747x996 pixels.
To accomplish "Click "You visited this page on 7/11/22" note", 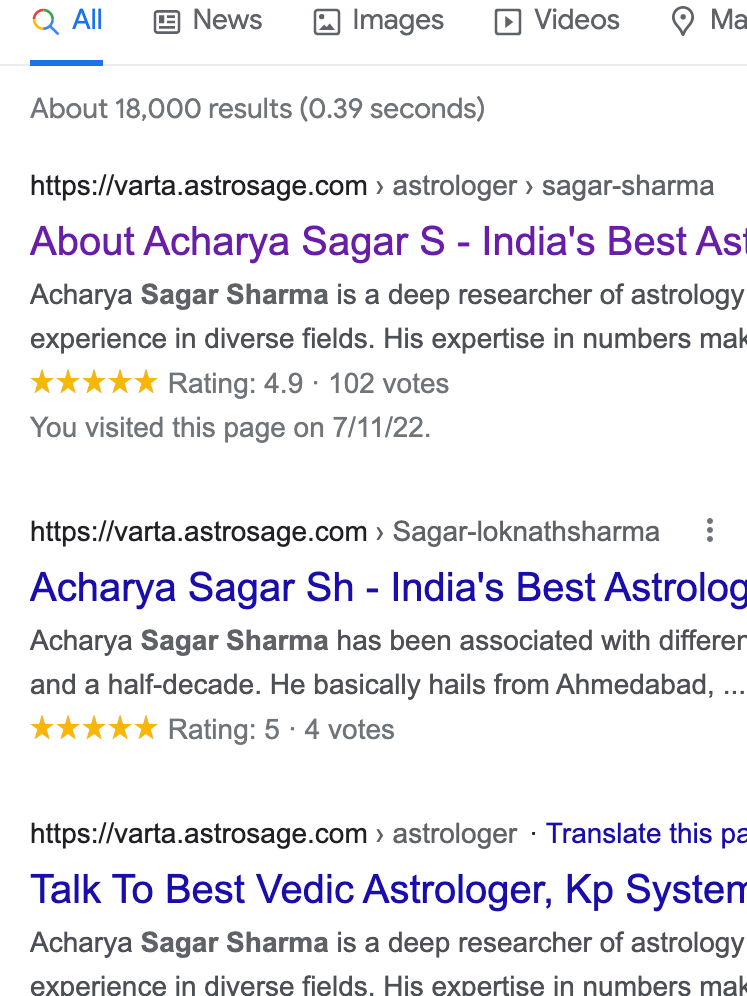I will (230, 427).
